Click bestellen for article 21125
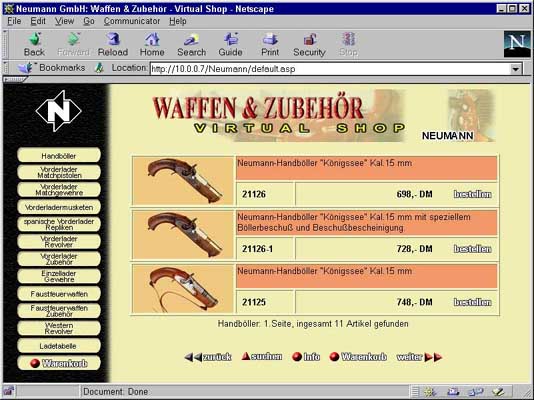Image resolution: width=534 pixels, height=400 pixels. (x=472, y=302)
